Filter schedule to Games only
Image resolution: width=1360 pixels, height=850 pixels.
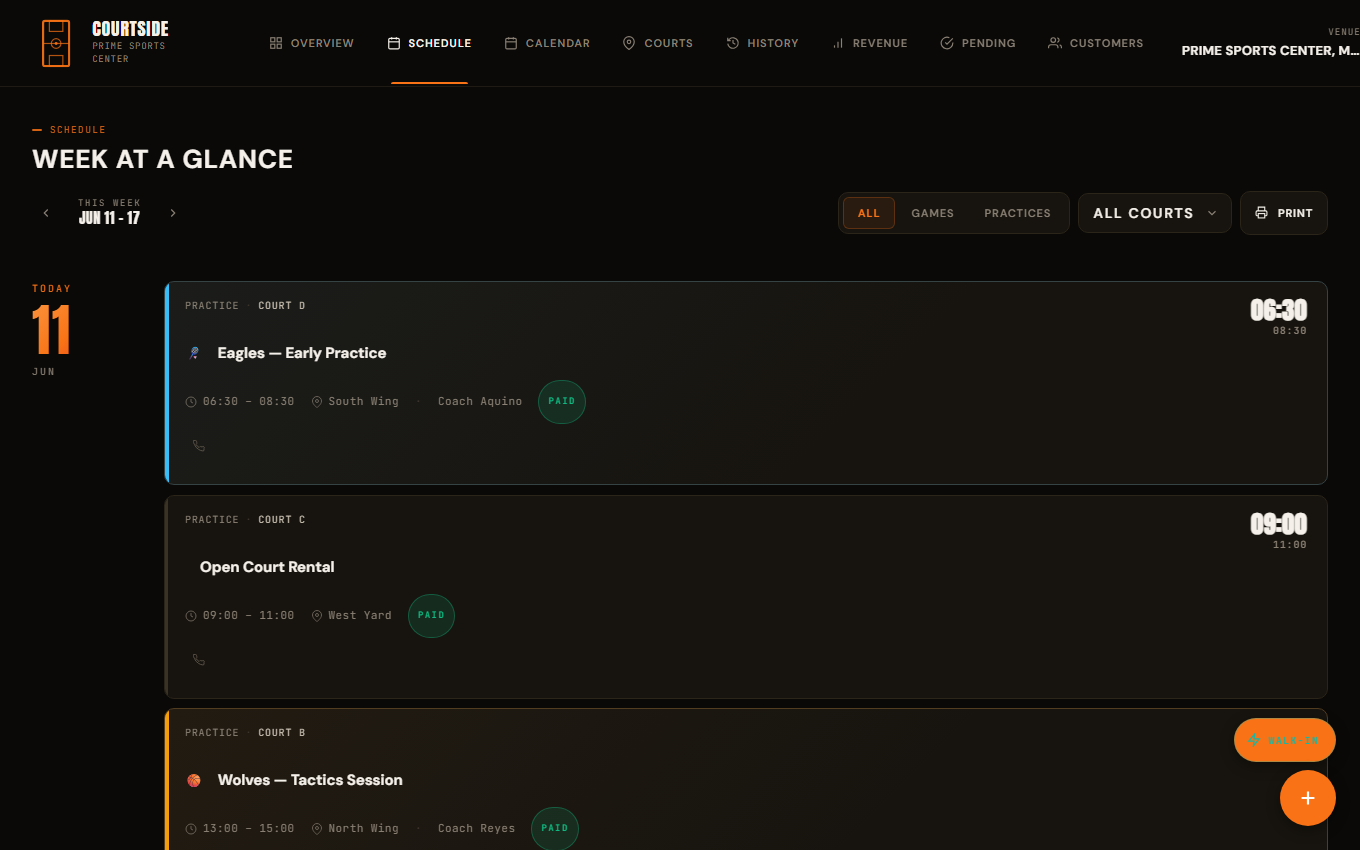click(x=933, y=213)
